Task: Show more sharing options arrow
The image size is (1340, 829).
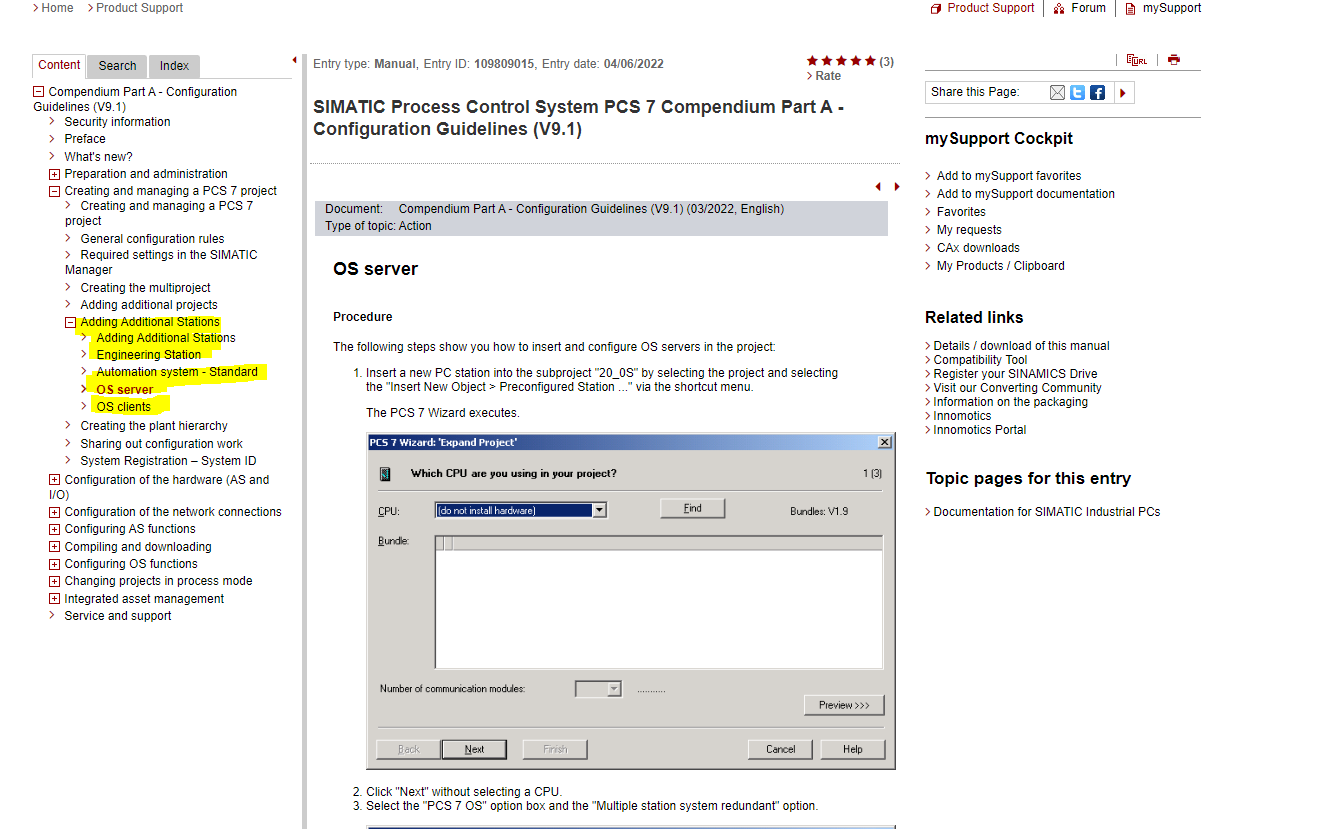Action: tap(1123, 93)
